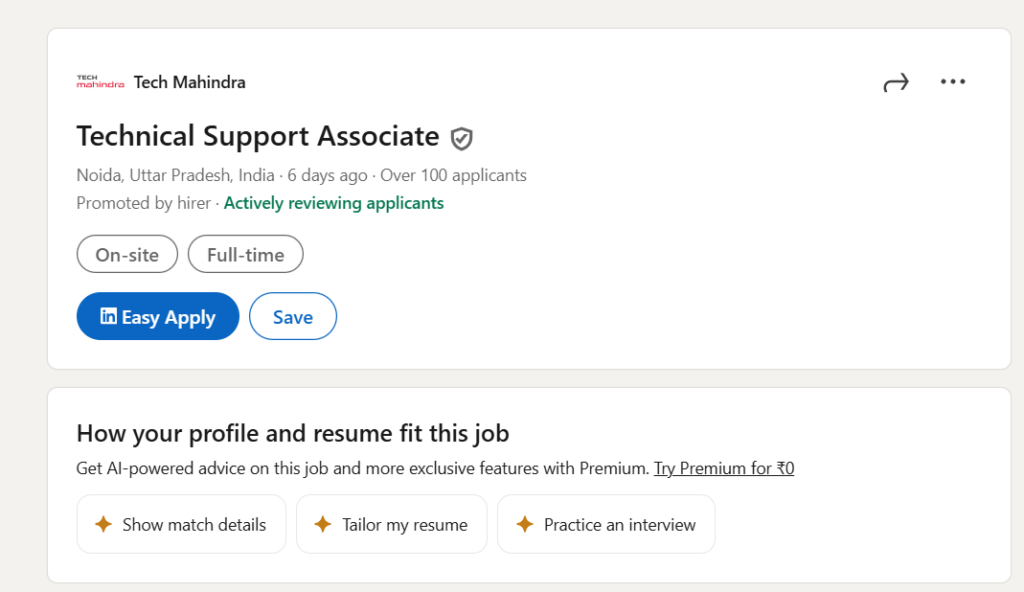Click the How your profile and resume fit heading
This screenshot has width=1024, height=592.
tap(292, 433)
